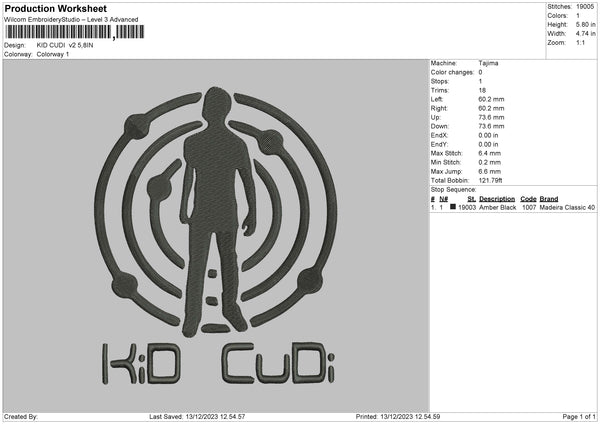Click the stitch count 19003 in stop sequence

[467, 207]
